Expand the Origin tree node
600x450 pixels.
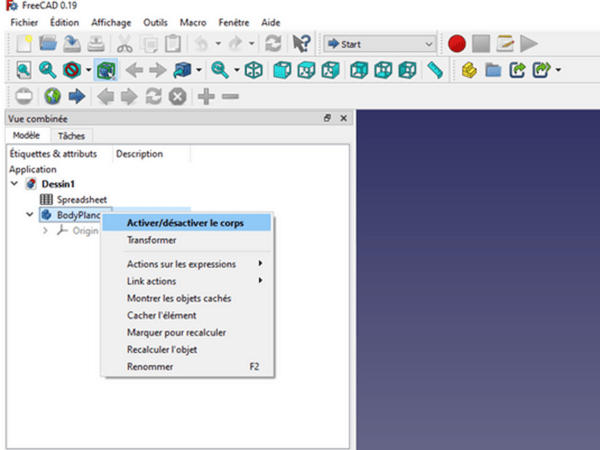click(x=44, y=230)
